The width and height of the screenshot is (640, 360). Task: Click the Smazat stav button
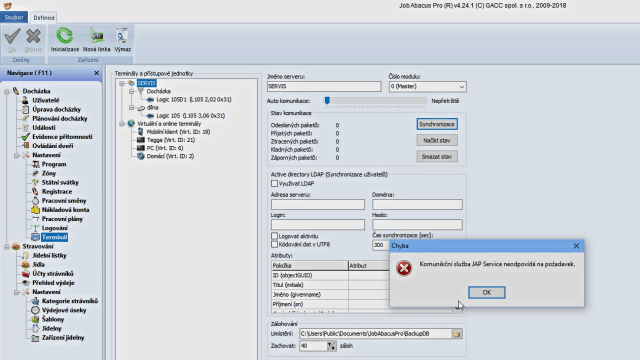click(437, 157)
